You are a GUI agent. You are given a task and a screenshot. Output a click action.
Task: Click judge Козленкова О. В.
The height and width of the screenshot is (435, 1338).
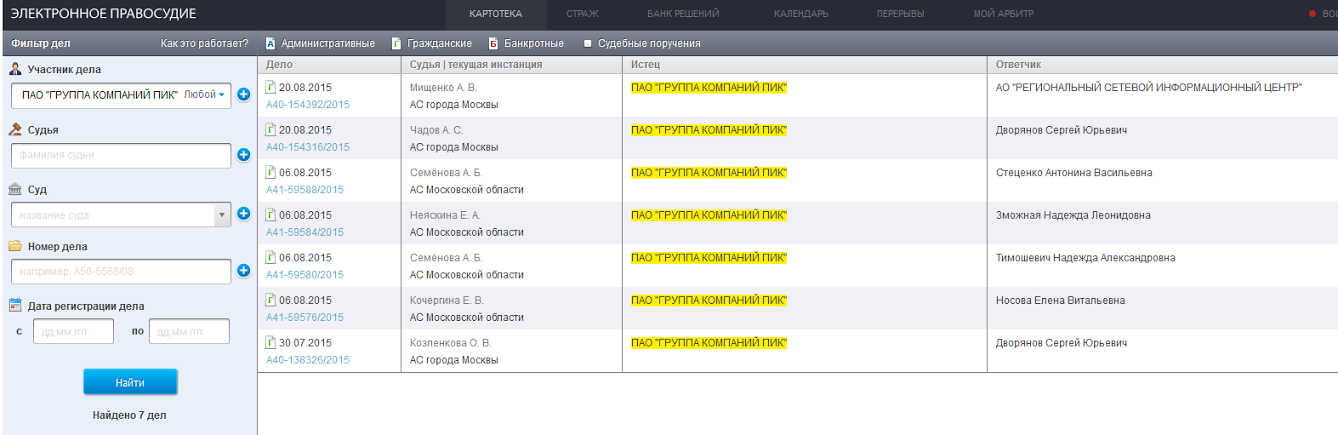coord(451,343)
